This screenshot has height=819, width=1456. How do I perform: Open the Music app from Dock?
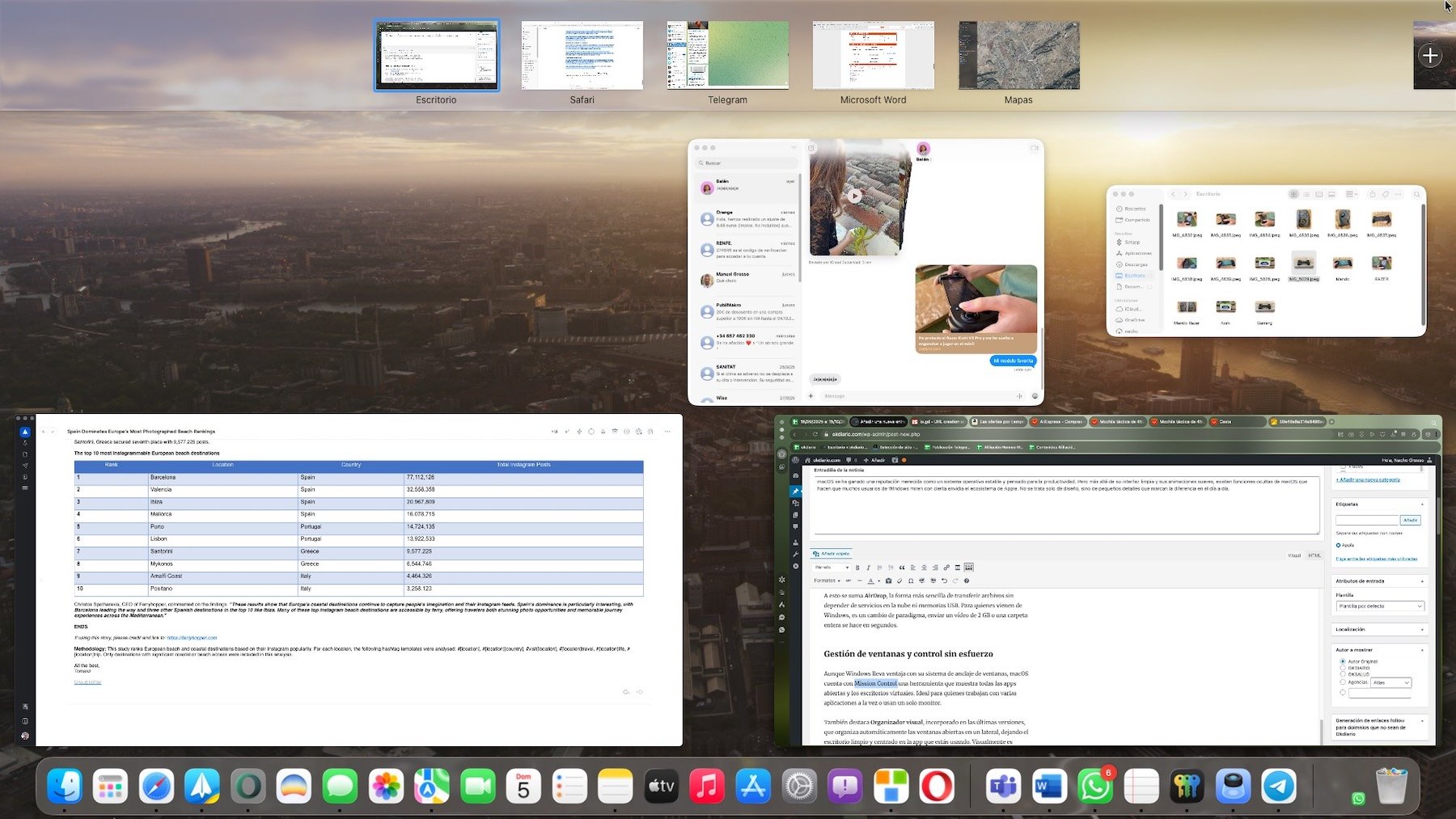(707, 786)
